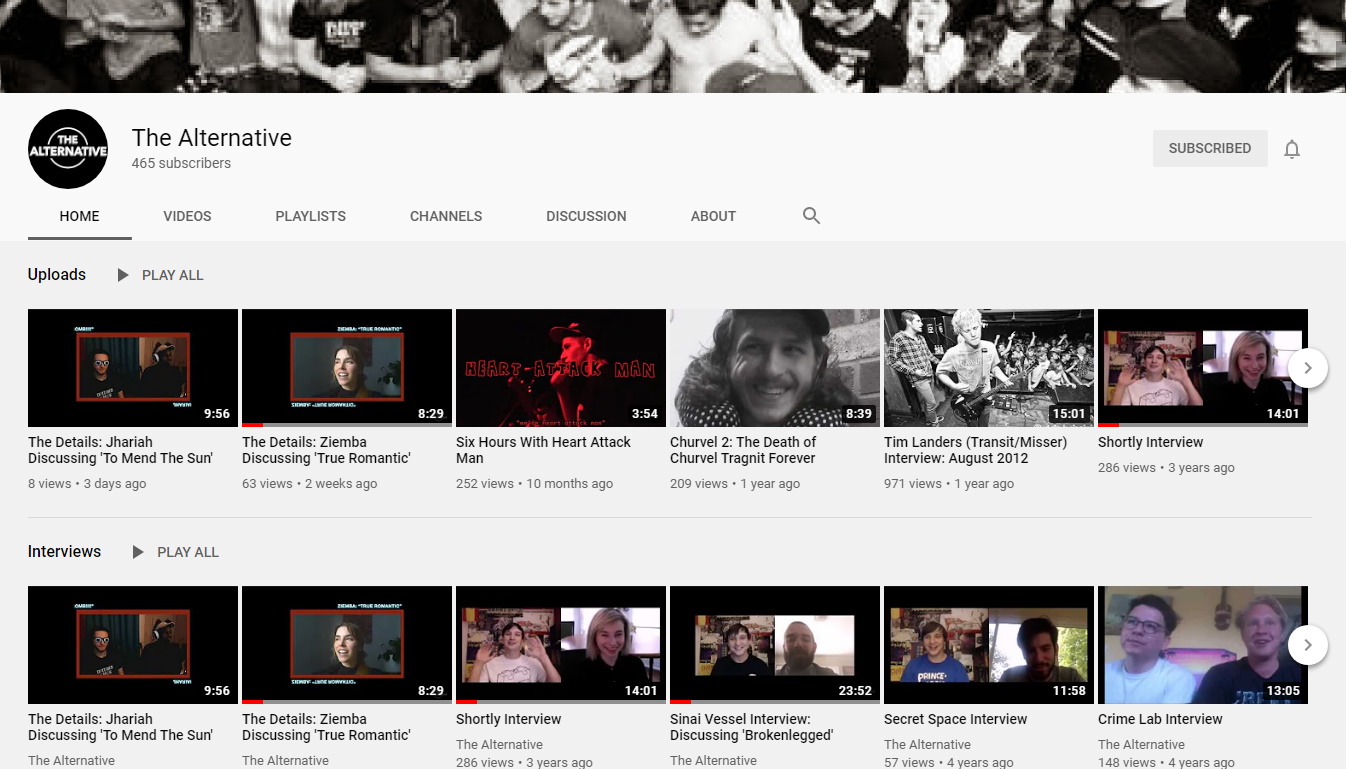This screenshot has height=769, width=1346.
Task: Open 'Sinai Vessel Interview: Discussing Brokenlegged' title
Action: 752,727
